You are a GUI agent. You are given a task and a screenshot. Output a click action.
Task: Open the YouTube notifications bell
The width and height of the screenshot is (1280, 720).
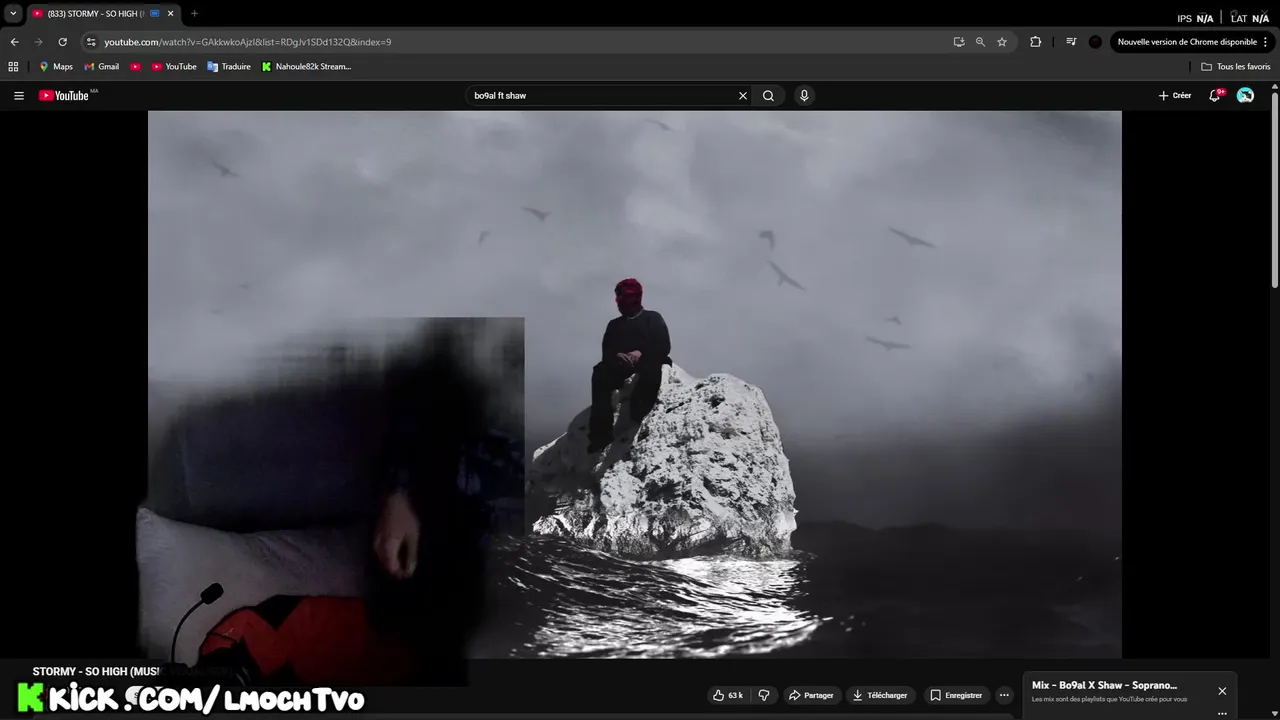pos(1215,96)
